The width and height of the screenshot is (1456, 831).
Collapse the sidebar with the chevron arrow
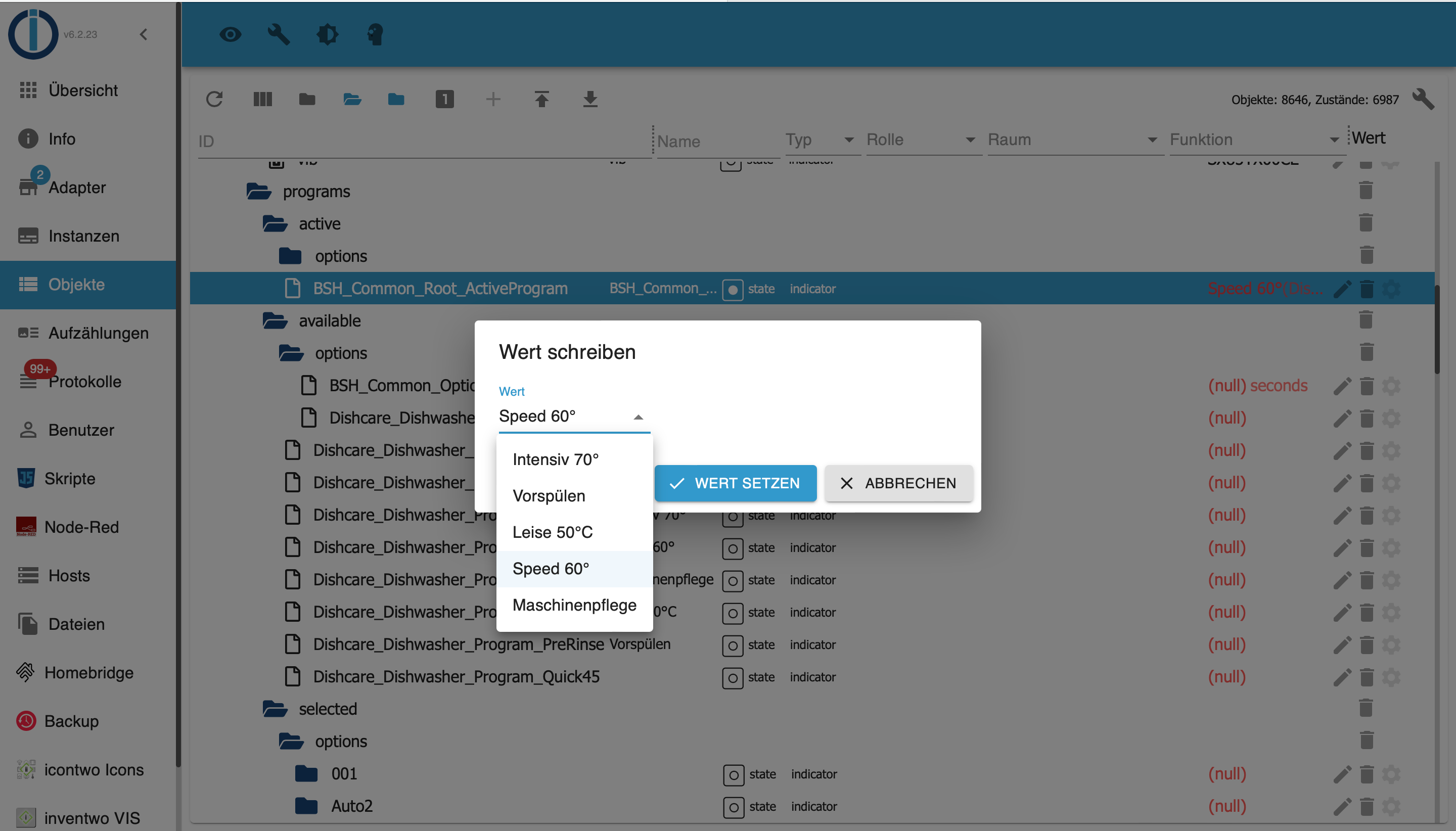pyautogui.click(x=144, y=34)
